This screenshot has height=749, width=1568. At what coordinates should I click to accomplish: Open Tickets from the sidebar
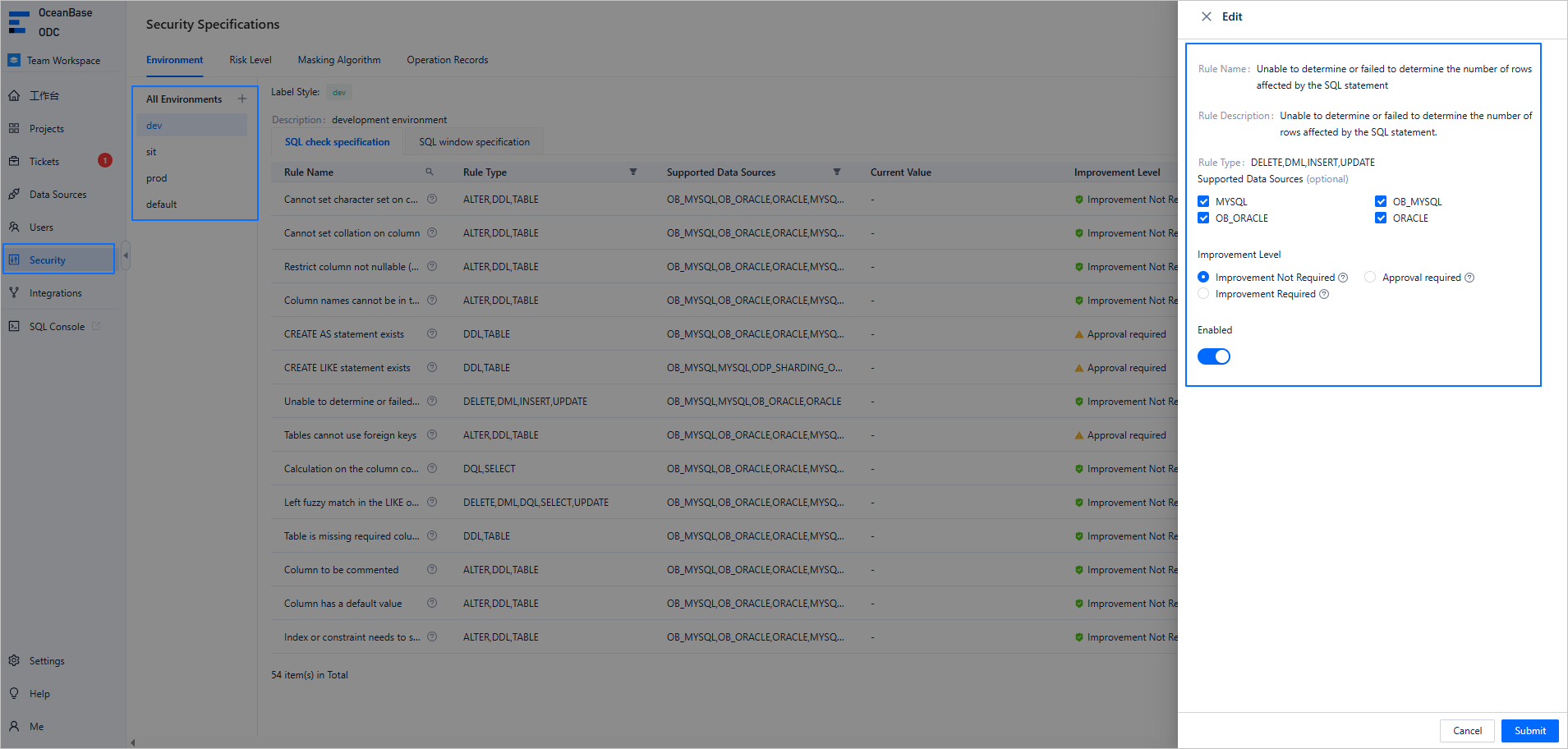coord(44,162)
